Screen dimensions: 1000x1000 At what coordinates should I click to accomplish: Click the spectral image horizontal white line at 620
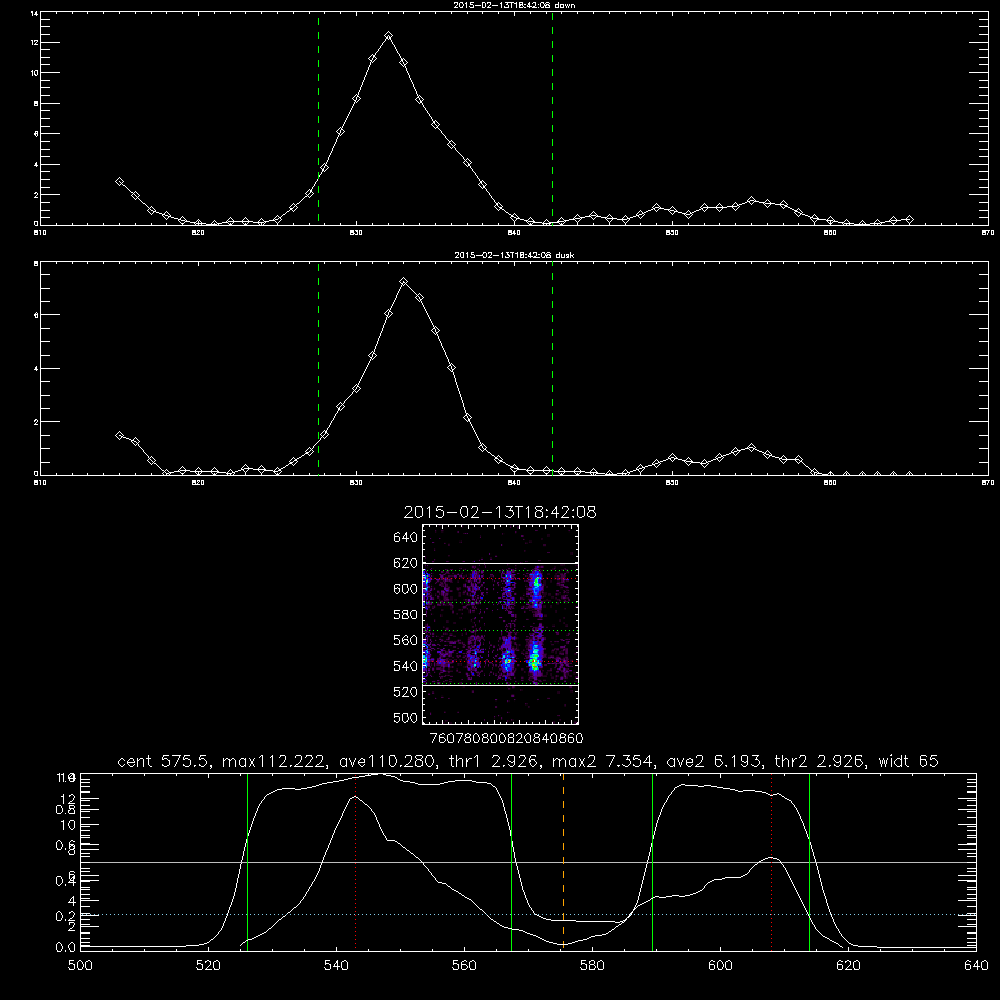(x=501, y=563)
